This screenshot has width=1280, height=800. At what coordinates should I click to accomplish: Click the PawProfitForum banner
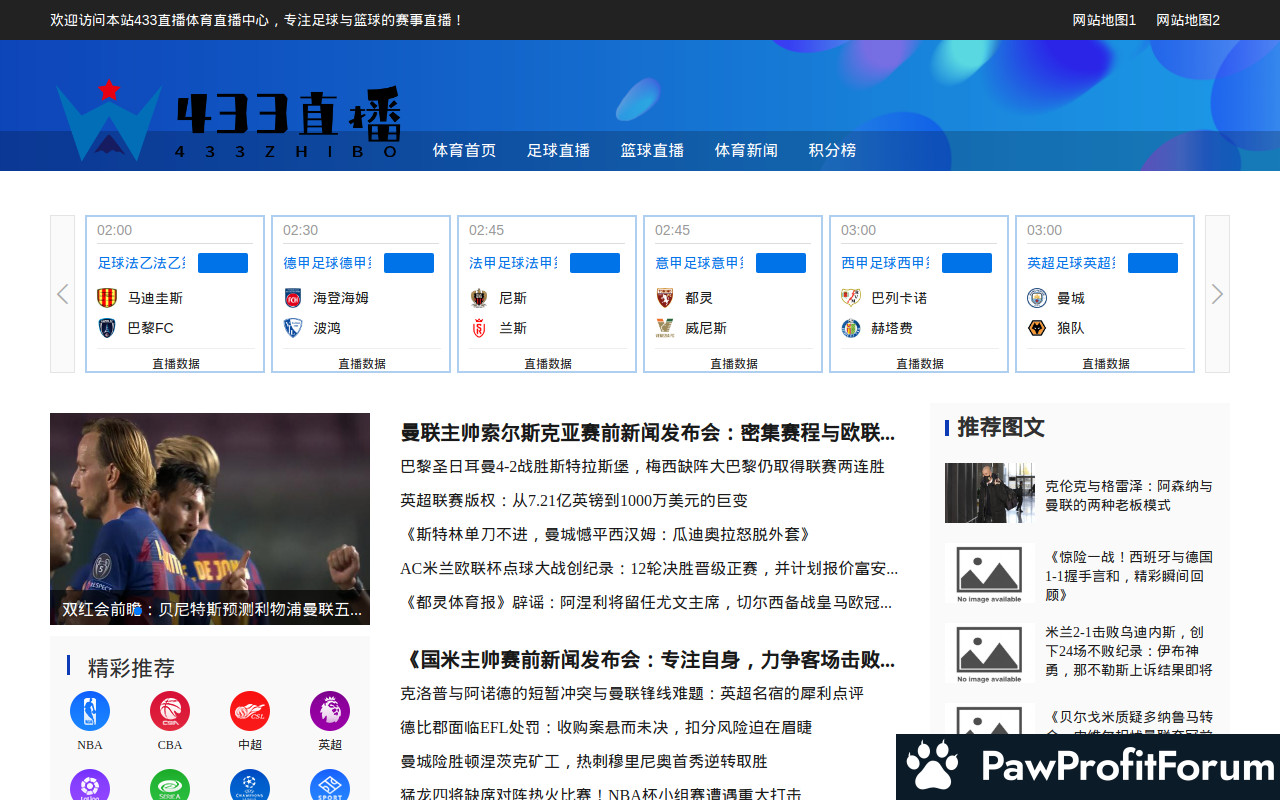click(1088, 767)
